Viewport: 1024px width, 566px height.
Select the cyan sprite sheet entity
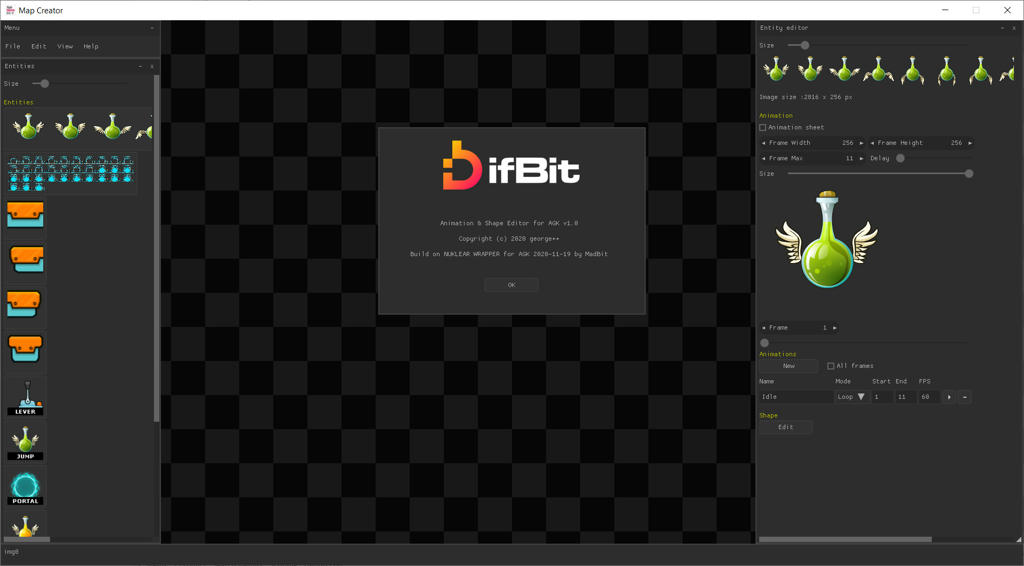tap(71, 174)
